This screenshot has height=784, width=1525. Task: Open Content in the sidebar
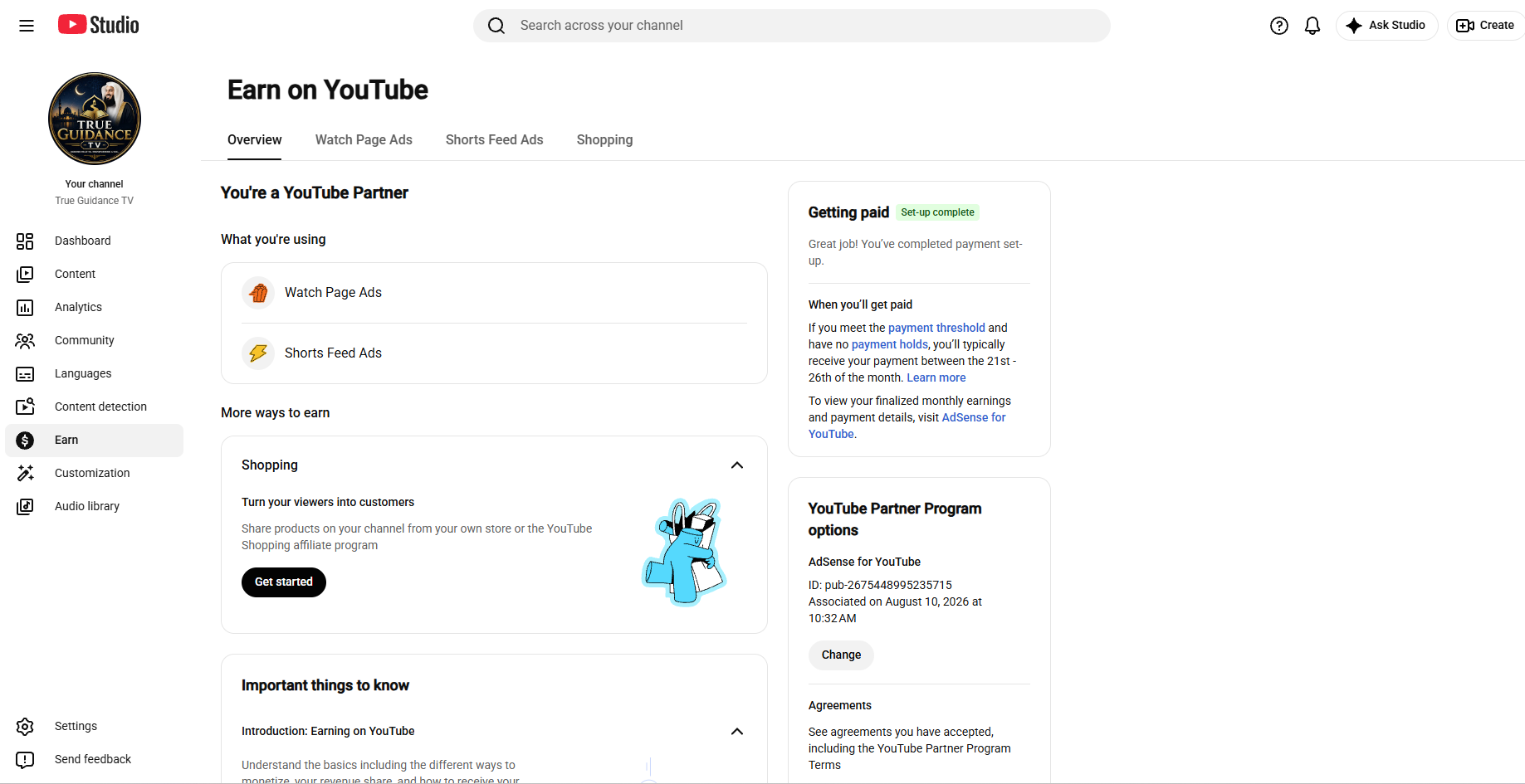[x=75, y=274]
